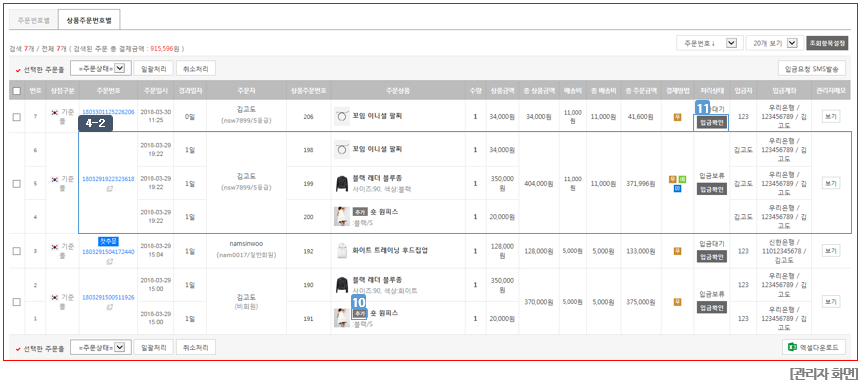Open necklace thumbnail for product order 206
Screen dimensions: 860x384
click(x=342, y=116)
